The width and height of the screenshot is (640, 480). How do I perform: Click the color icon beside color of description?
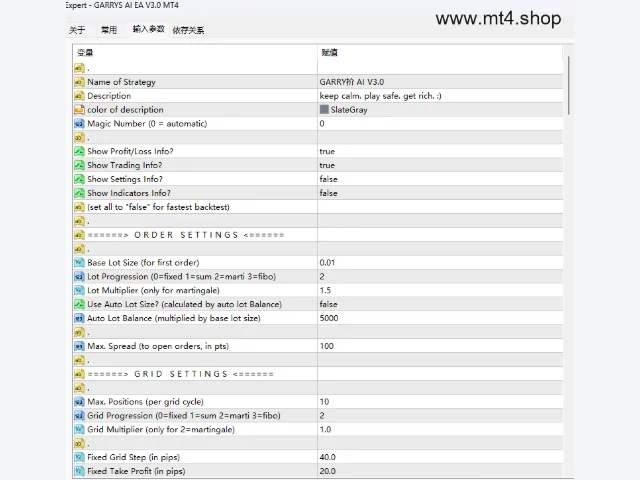coord(79,110)
